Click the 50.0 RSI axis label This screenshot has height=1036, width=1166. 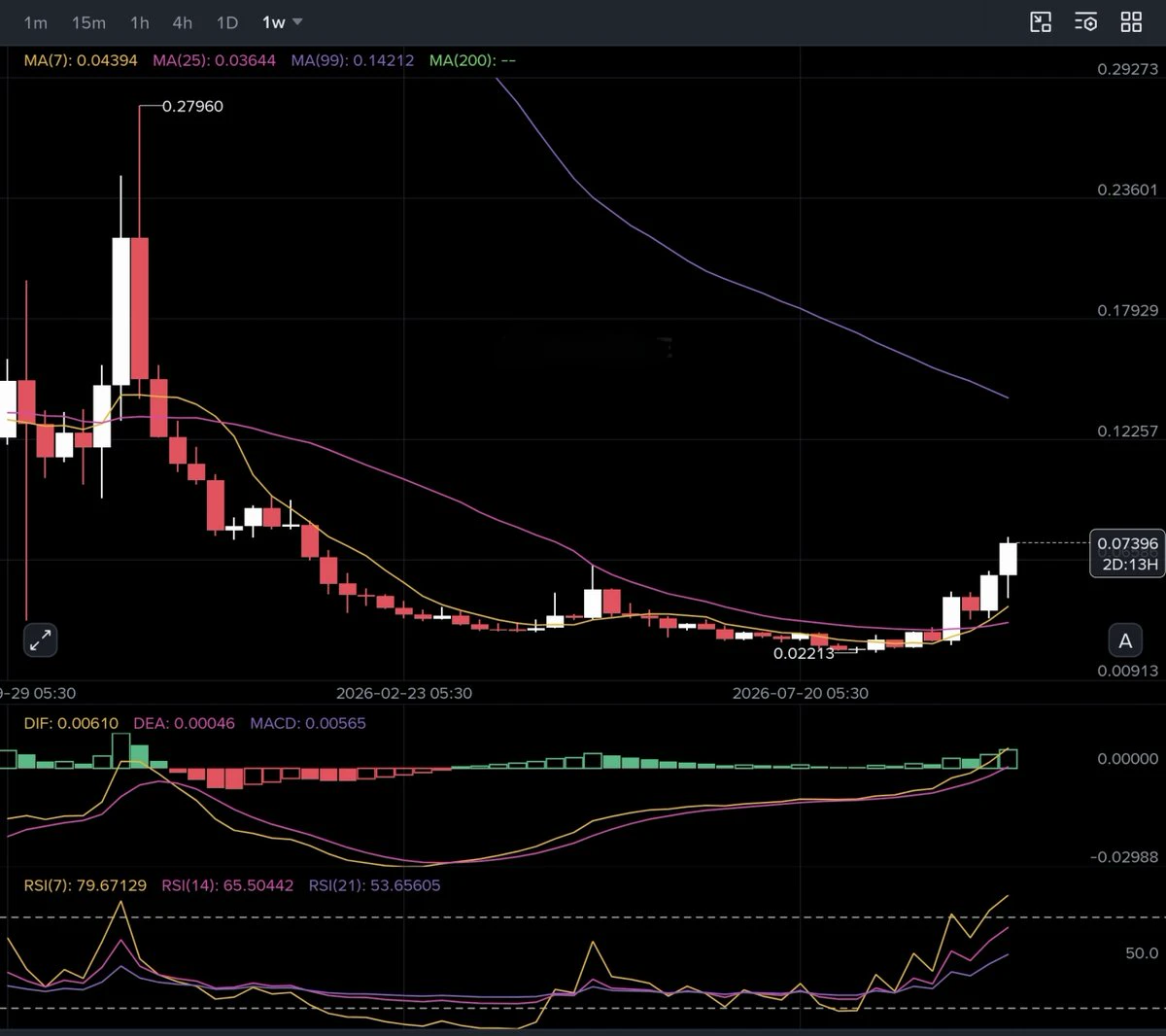1142,953
